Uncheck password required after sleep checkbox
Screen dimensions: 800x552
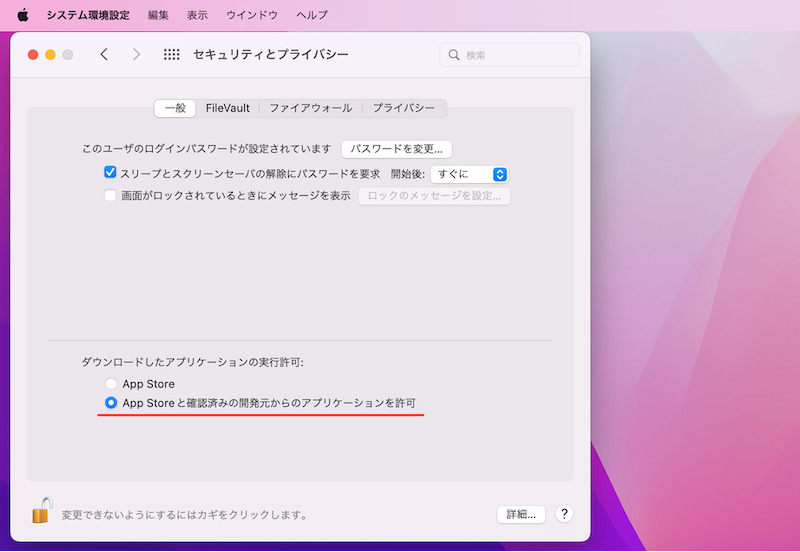click(111, 173)
